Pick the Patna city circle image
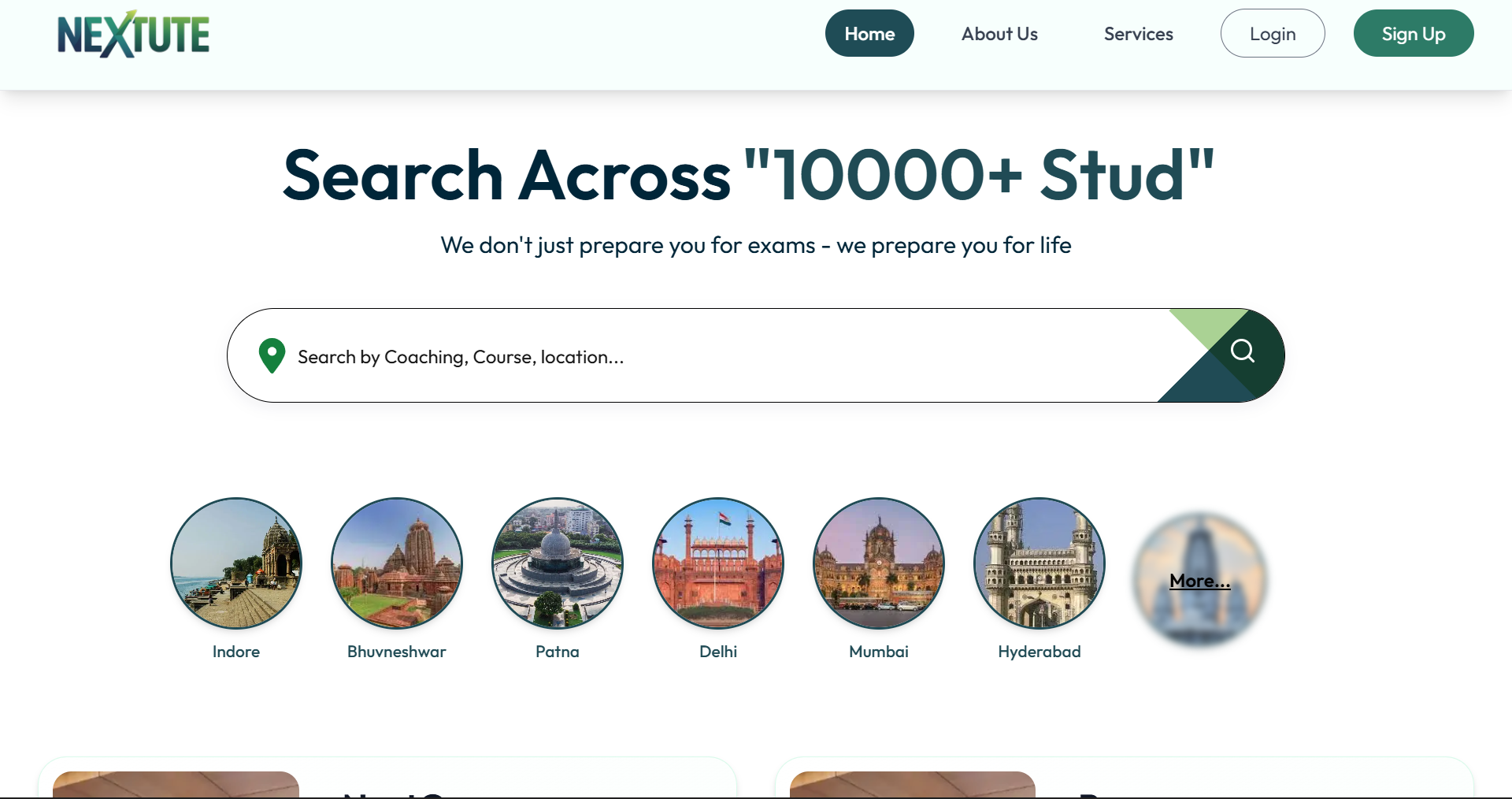The height and width of the screenshot is (799, 1512). pyautogui.click(x=558, y=563)
